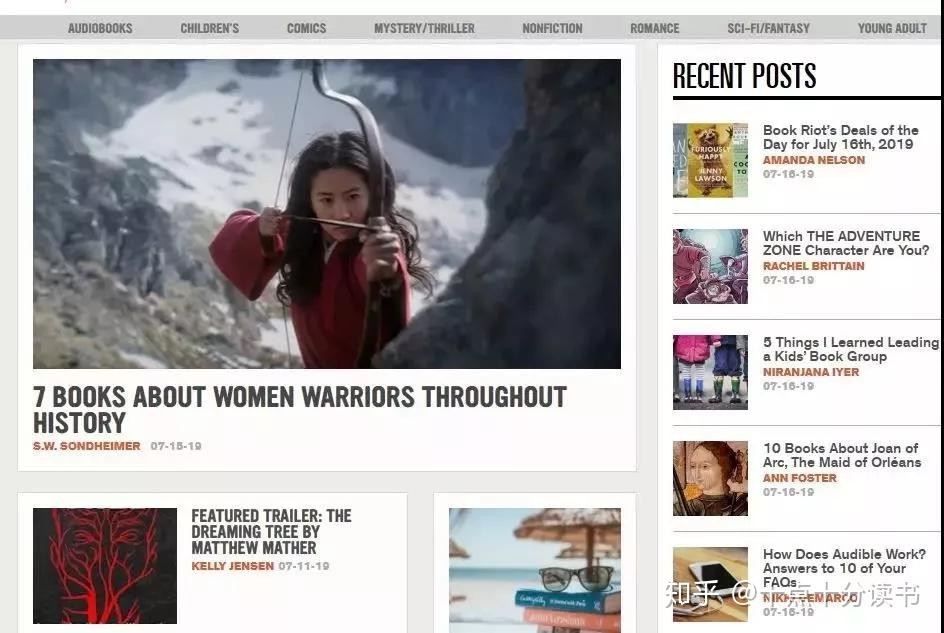Open the Audiobooks category
Screen dimensions: 944x633
pyautogui.click(x=100, y=28)
